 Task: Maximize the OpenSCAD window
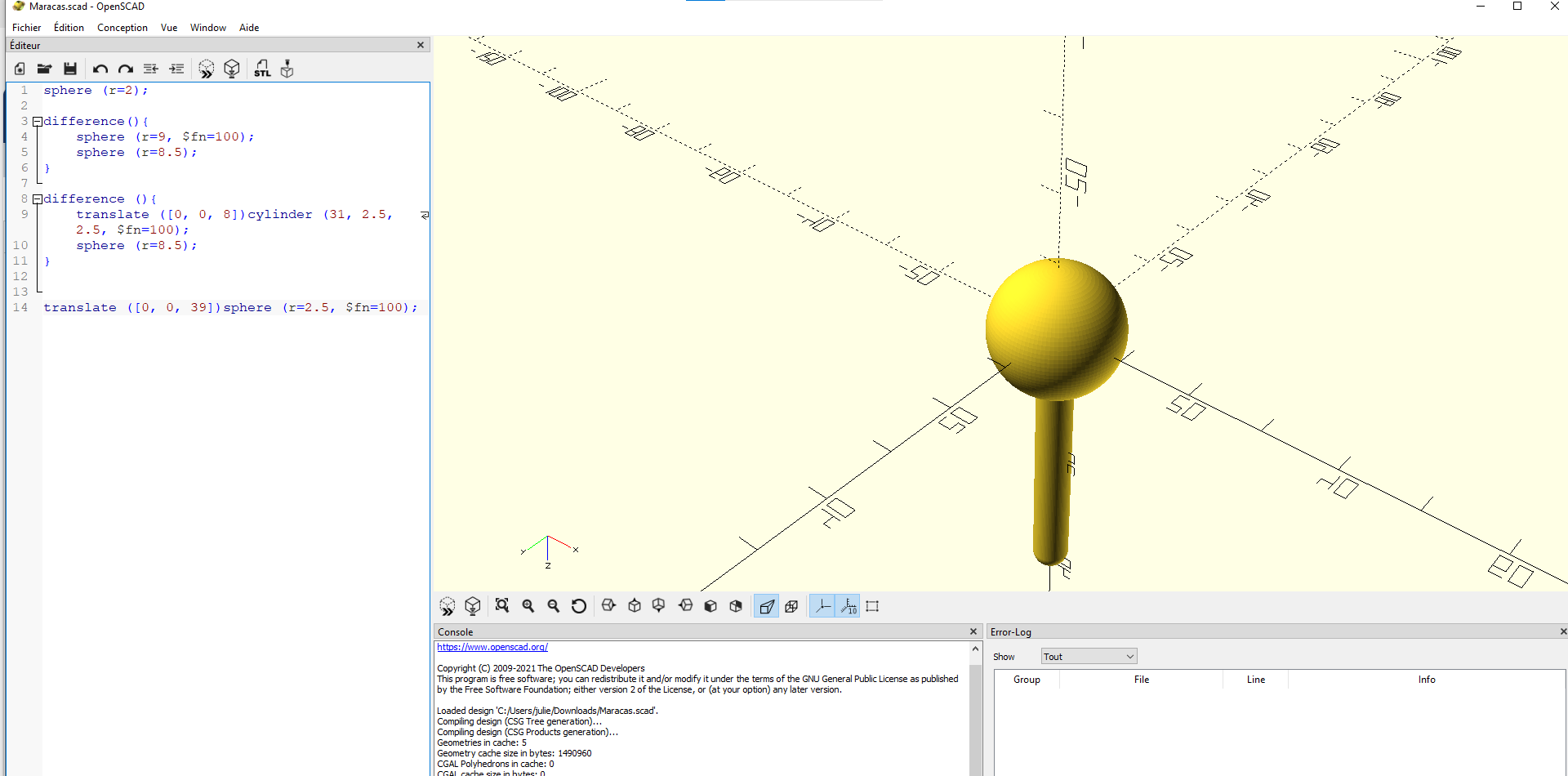click(1517, 7)
